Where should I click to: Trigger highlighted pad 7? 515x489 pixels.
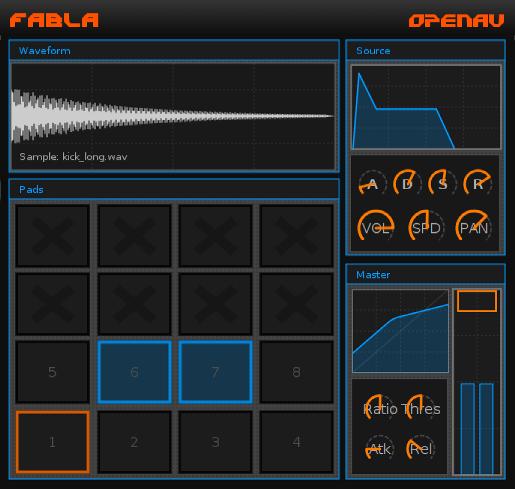pos(215,372)
